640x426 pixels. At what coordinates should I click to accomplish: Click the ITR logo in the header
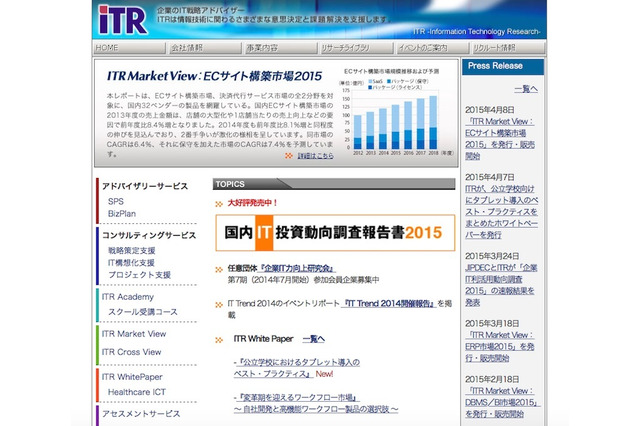tap(122, 20)
